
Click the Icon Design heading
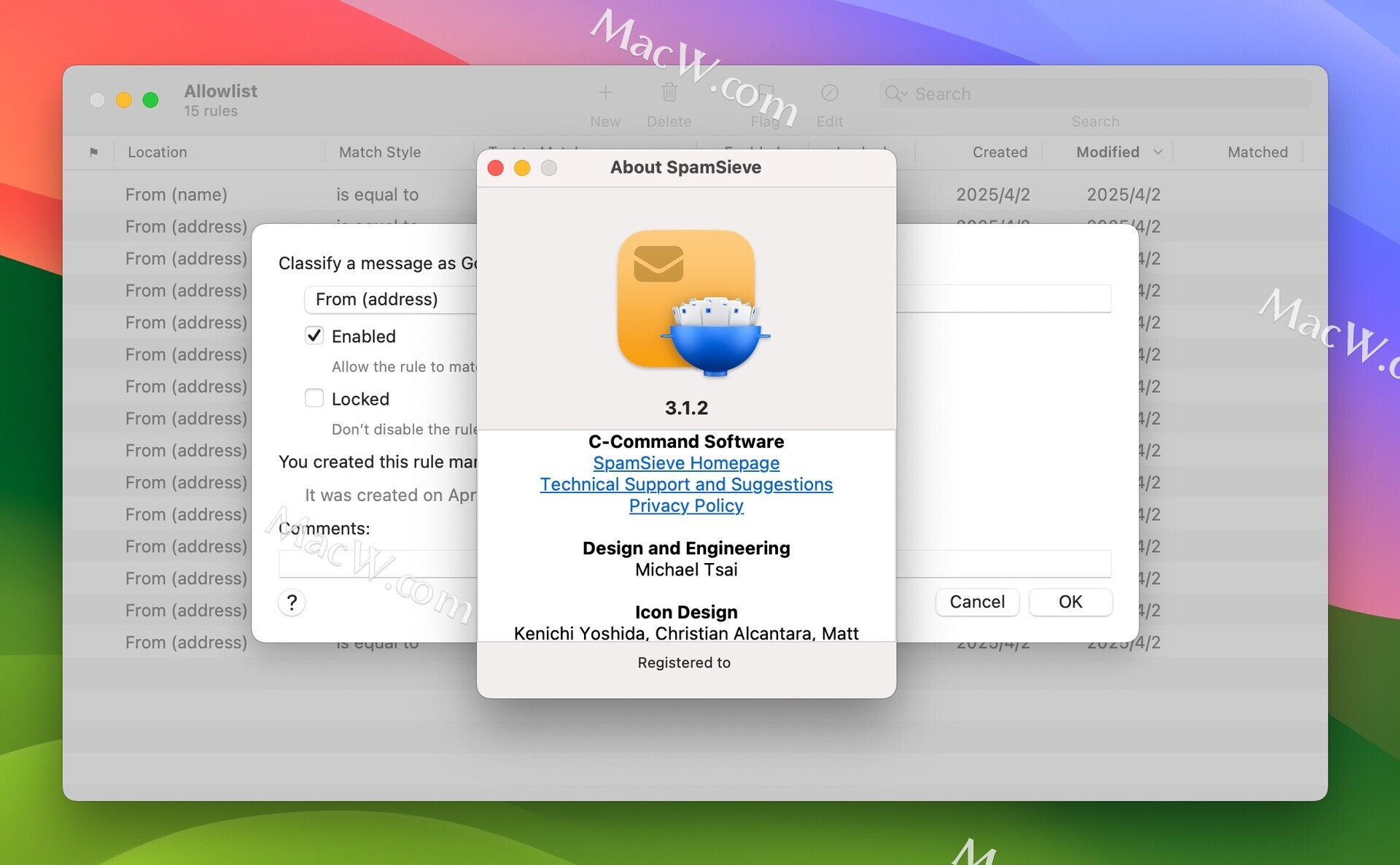(x=686, y=612)
